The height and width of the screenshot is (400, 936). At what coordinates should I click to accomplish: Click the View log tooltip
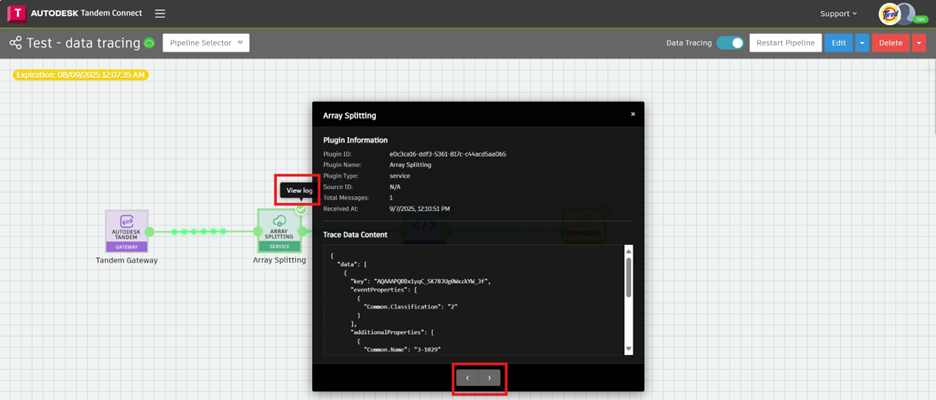coord(298,190)
